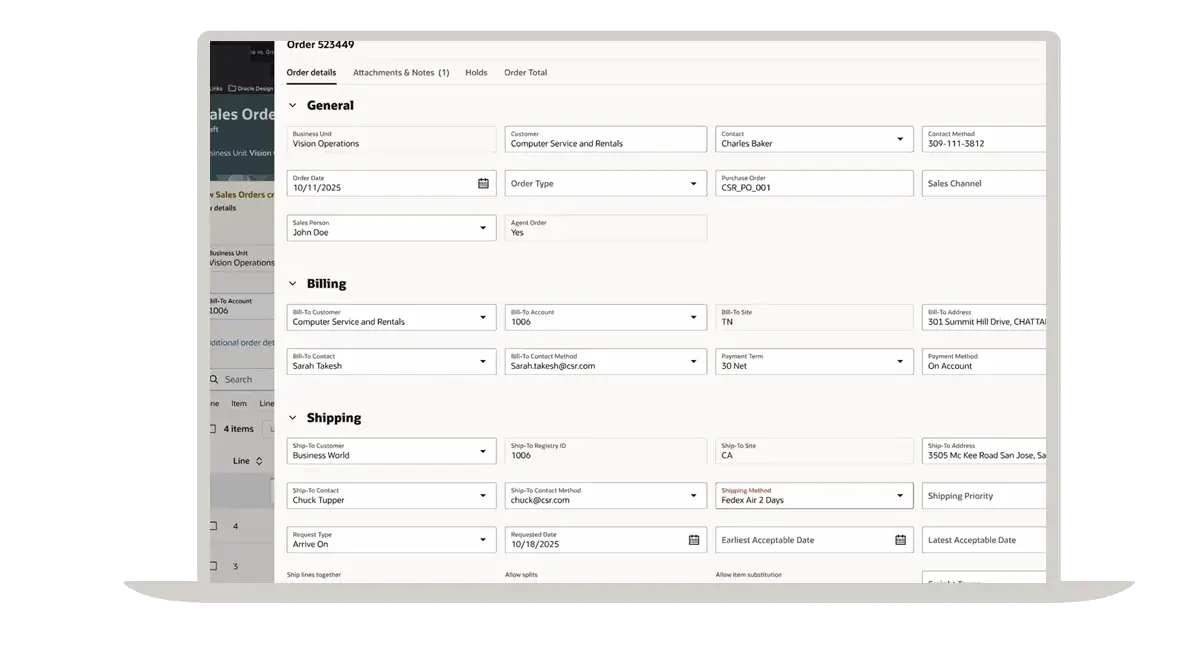Collapse the Billing section
The image size is (1187, 670).
pyautogui.click(x=293, y=284)
